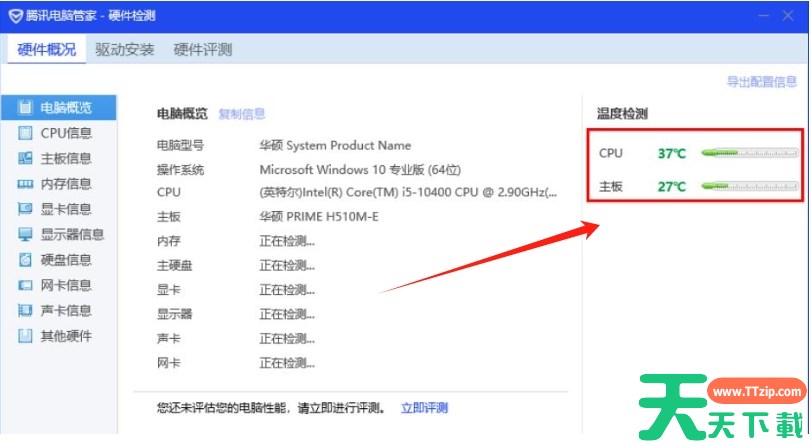Viewport: 811px width, 447px height.
Task: Click the 导出配置信息 link
Action: [x=761, y=81]
